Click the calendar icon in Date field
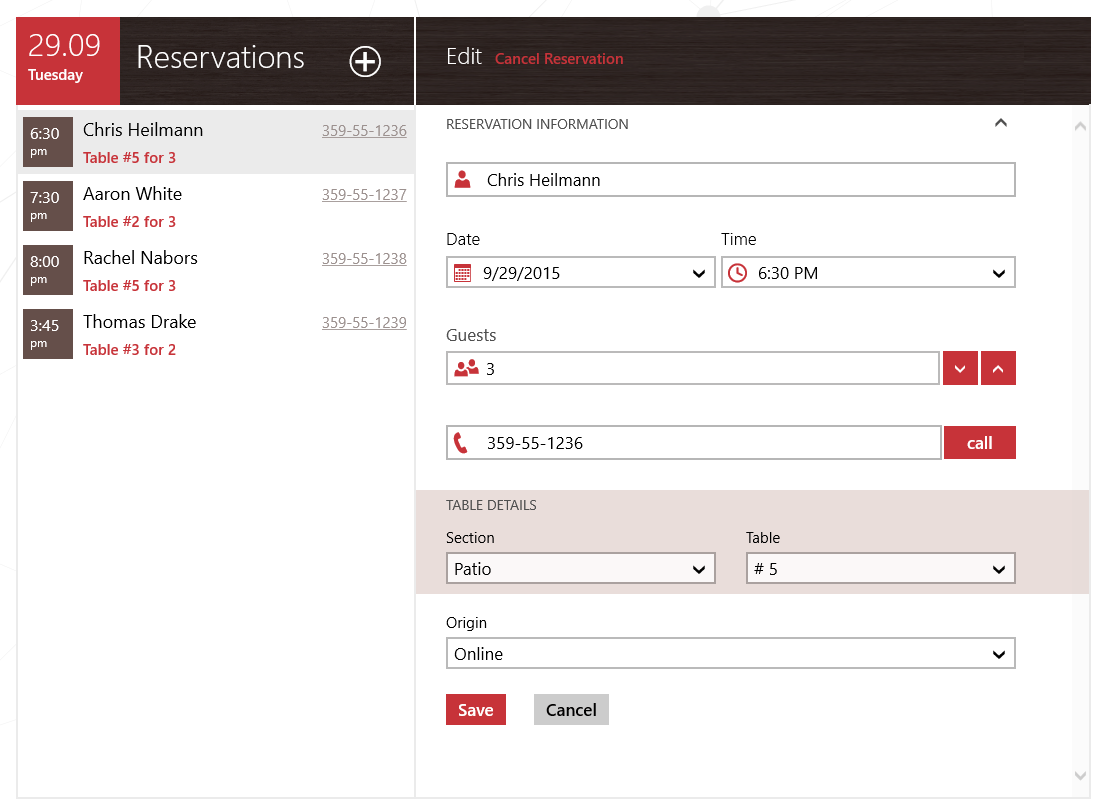Viewport: 1101px width, 807px height. (x=462, y=273)
